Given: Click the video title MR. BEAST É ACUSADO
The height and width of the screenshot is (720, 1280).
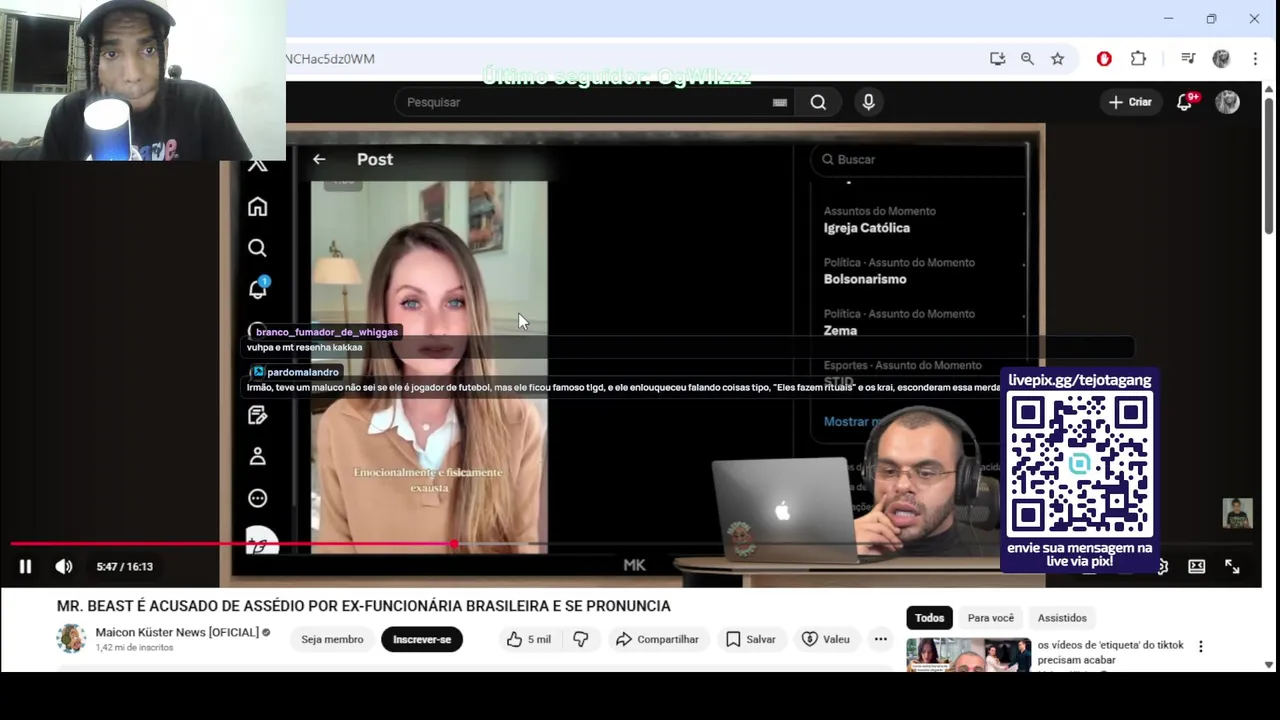Looking at the screenshot, I should click(x=363, y=606).
